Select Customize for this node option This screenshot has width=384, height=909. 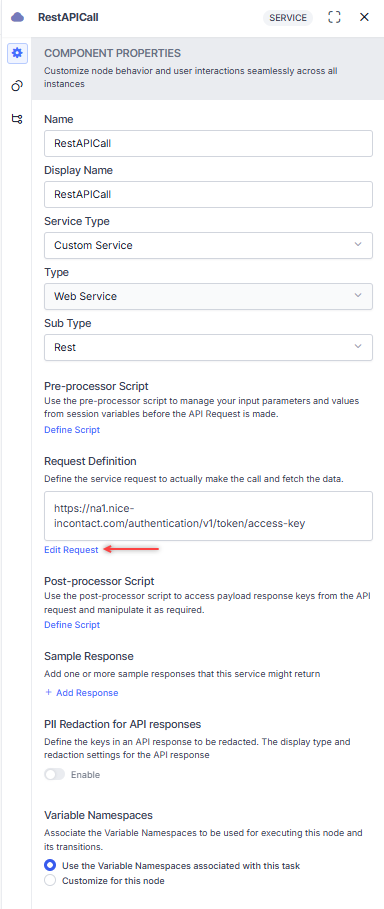click(50, 881)
